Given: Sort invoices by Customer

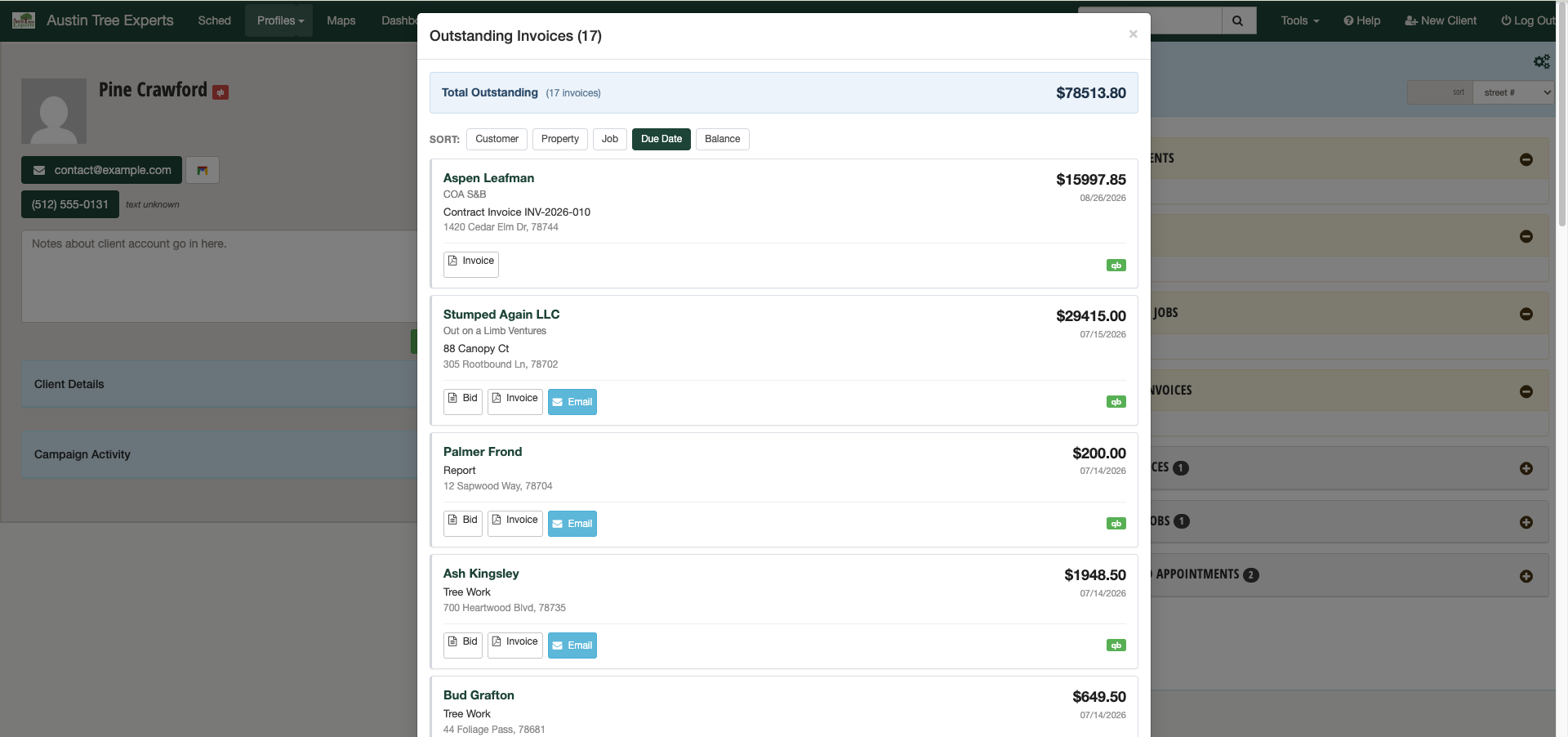Looking at the screenshot, I should coord(497,139).
